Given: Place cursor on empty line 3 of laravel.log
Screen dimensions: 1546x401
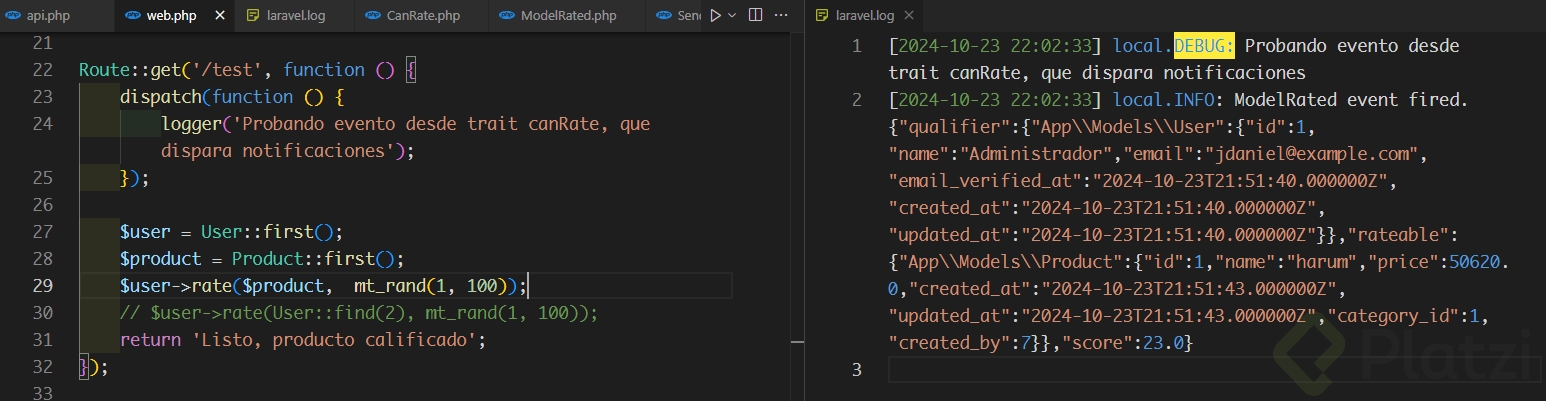Looking at the screenshot, I should 1100,370.
